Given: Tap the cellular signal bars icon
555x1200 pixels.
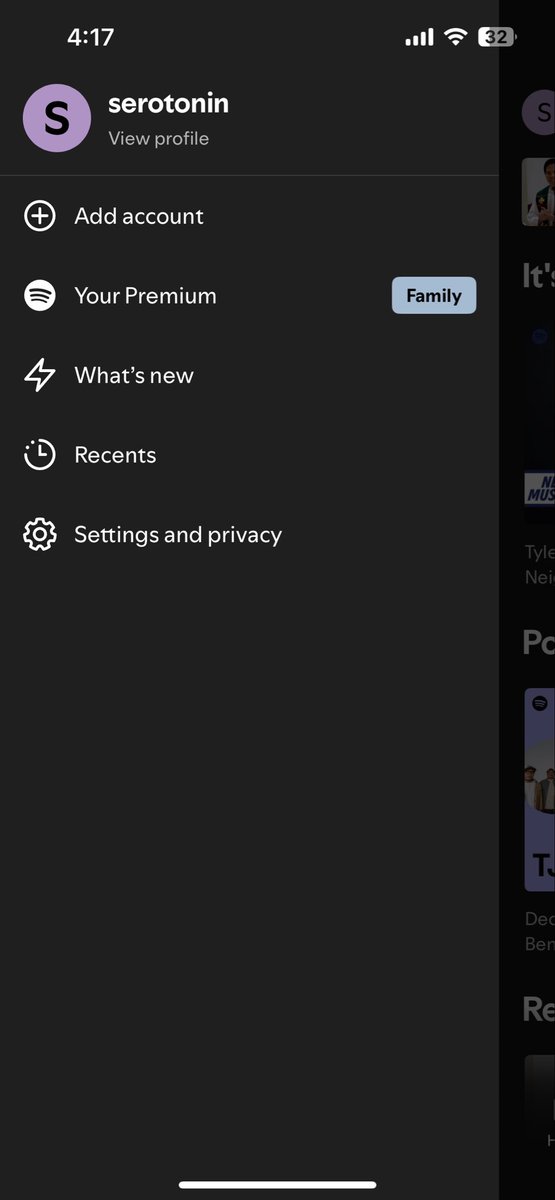Looking at the screenshot, I should click(419, 37).
